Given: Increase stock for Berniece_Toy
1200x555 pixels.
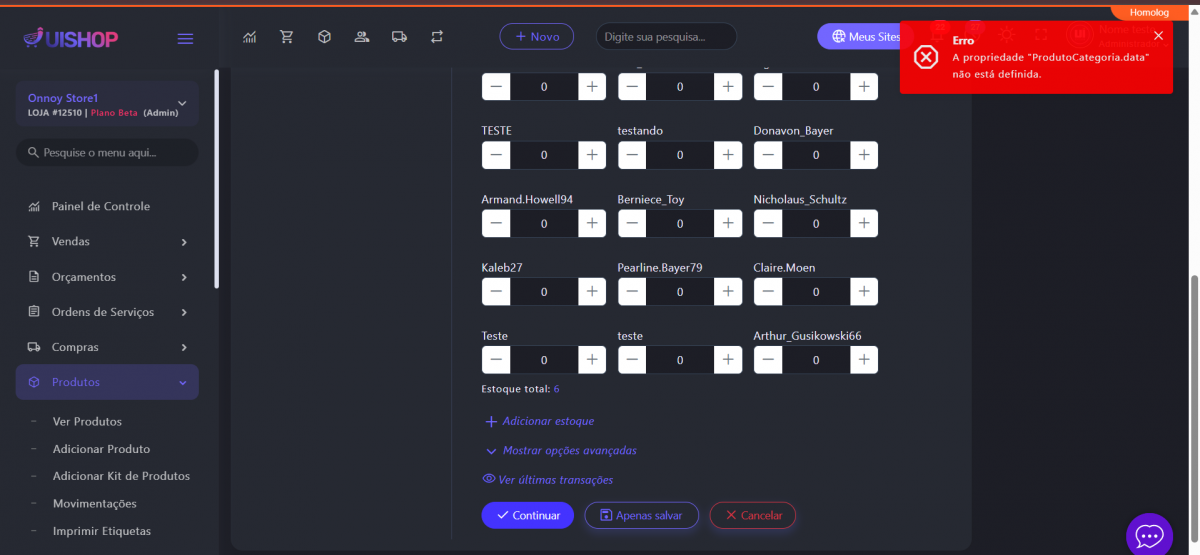Looking at the screenshot, I should tap(728, 223).
